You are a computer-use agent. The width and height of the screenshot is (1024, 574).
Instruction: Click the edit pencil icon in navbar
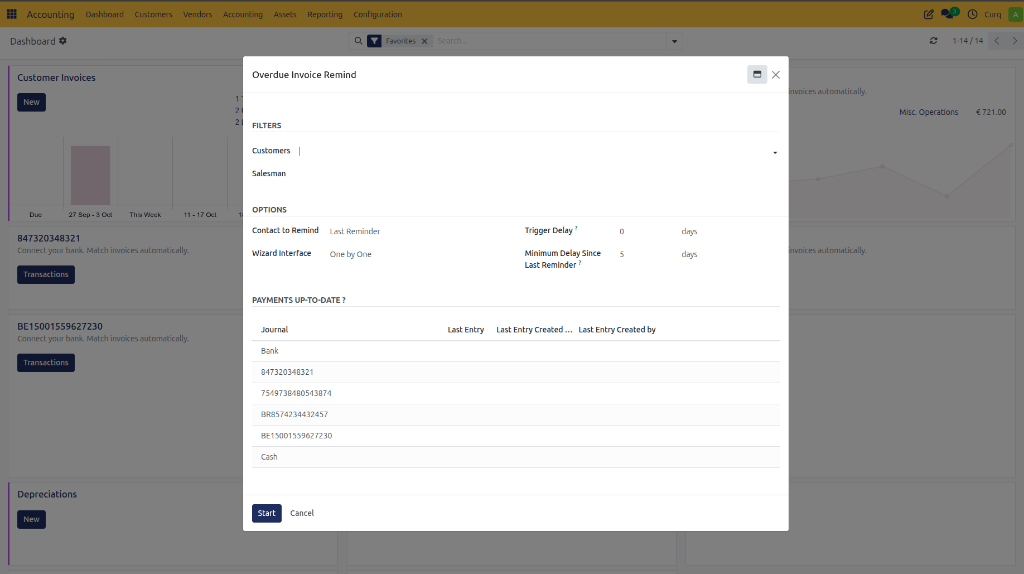(928, 14)
